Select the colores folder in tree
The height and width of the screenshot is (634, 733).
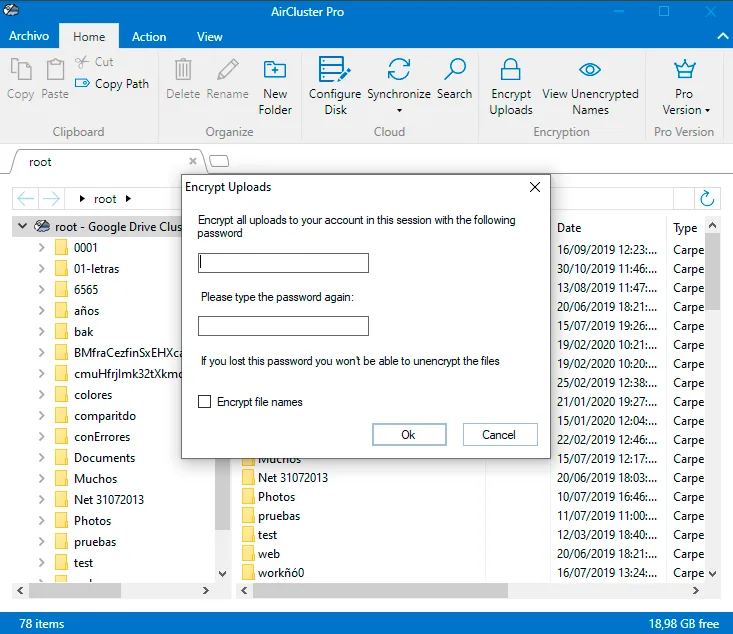(x=93, y=395)
